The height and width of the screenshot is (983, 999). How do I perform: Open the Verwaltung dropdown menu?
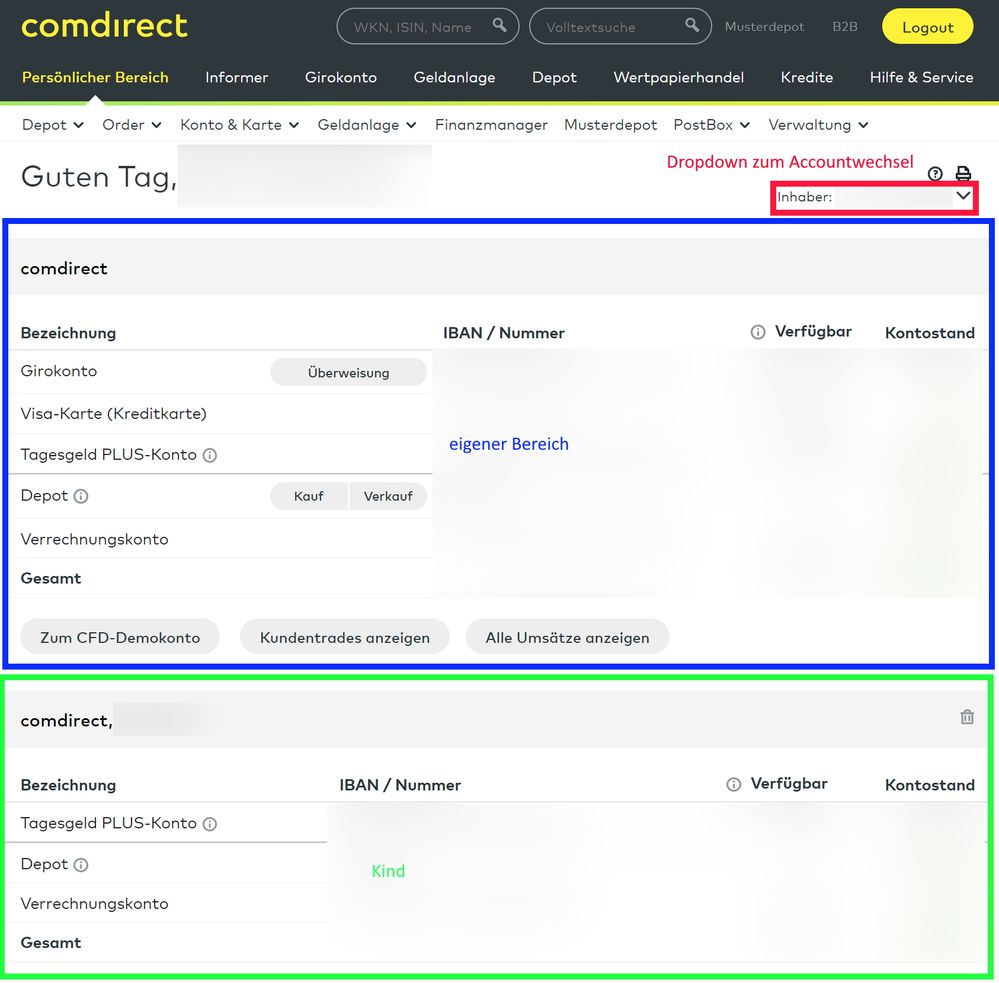coord(818,125)
